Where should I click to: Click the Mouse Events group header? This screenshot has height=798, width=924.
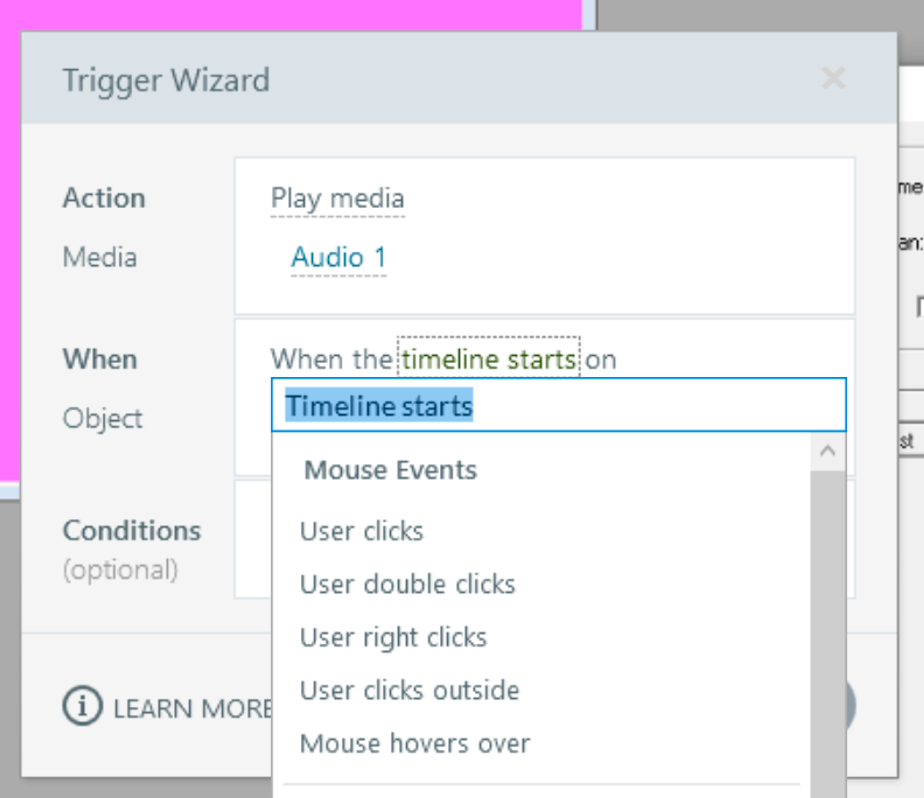(390, 470)
